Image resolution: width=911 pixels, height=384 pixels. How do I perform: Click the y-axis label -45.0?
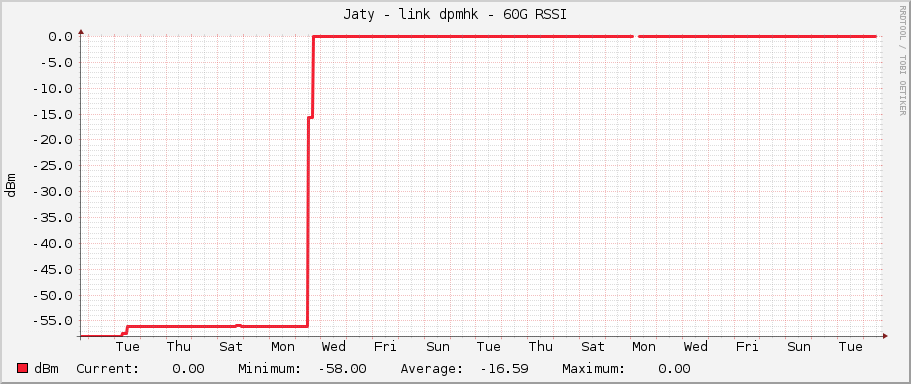click(x=52, y=270)
